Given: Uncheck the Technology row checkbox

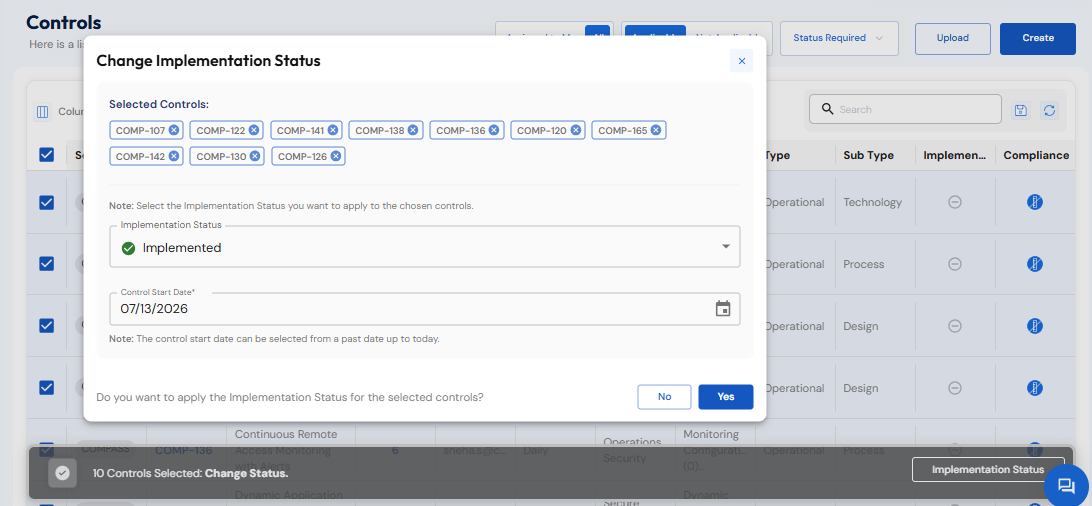Looking at the screenshot, I should (x=47, y=202).
